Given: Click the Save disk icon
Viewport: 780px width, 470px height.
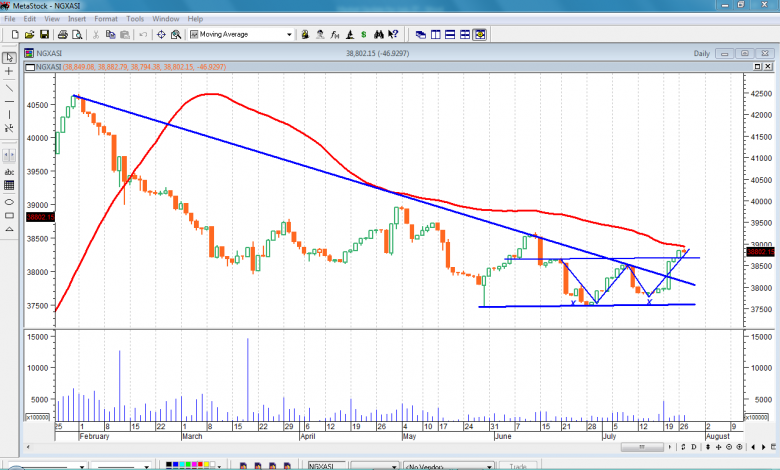Looking at the screenshot, I should click(x=44, y=34).
